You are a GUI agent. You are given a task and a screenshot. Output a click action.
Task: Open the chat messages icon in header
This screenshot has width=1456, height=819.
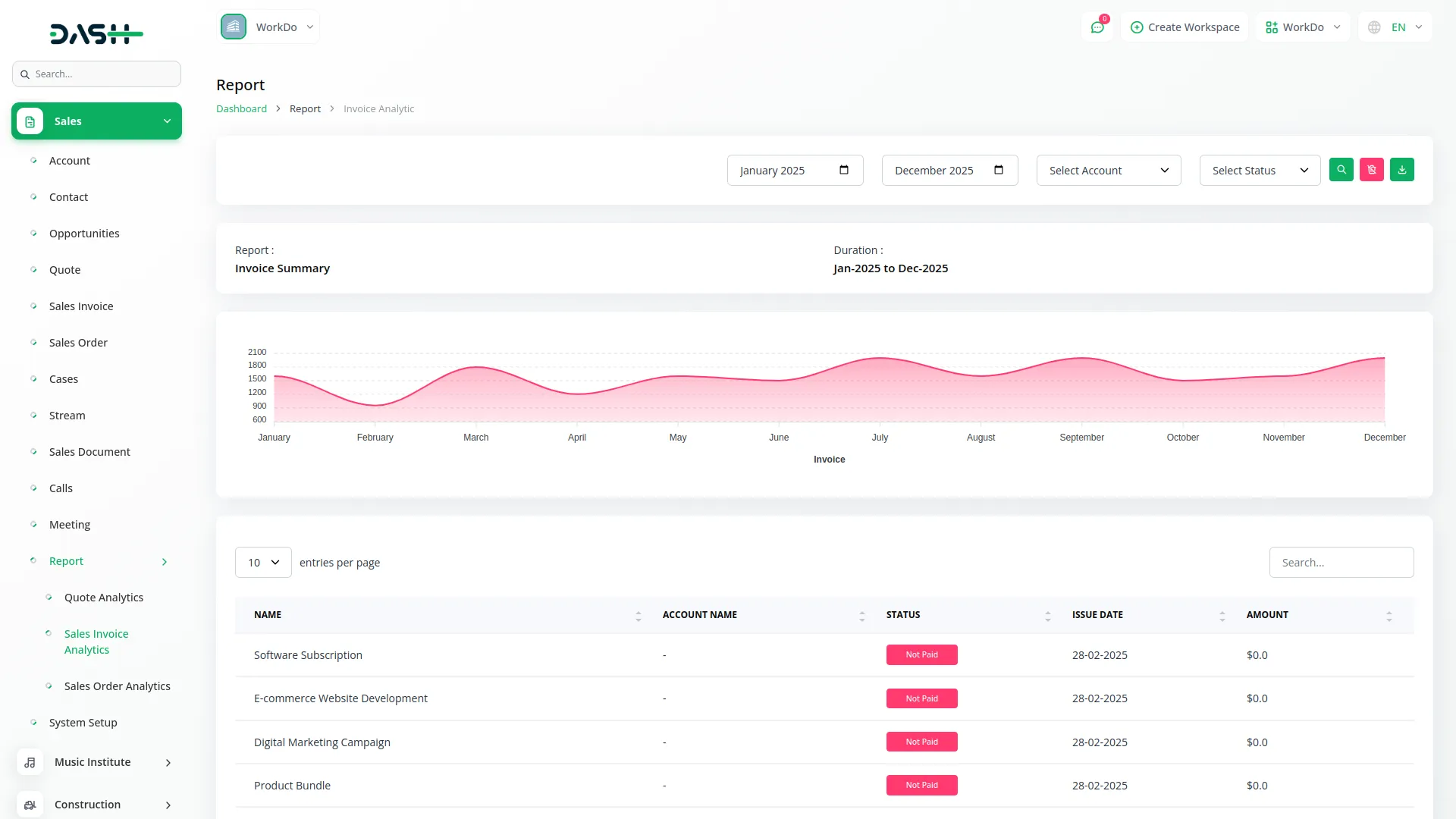coord(1097,27)
